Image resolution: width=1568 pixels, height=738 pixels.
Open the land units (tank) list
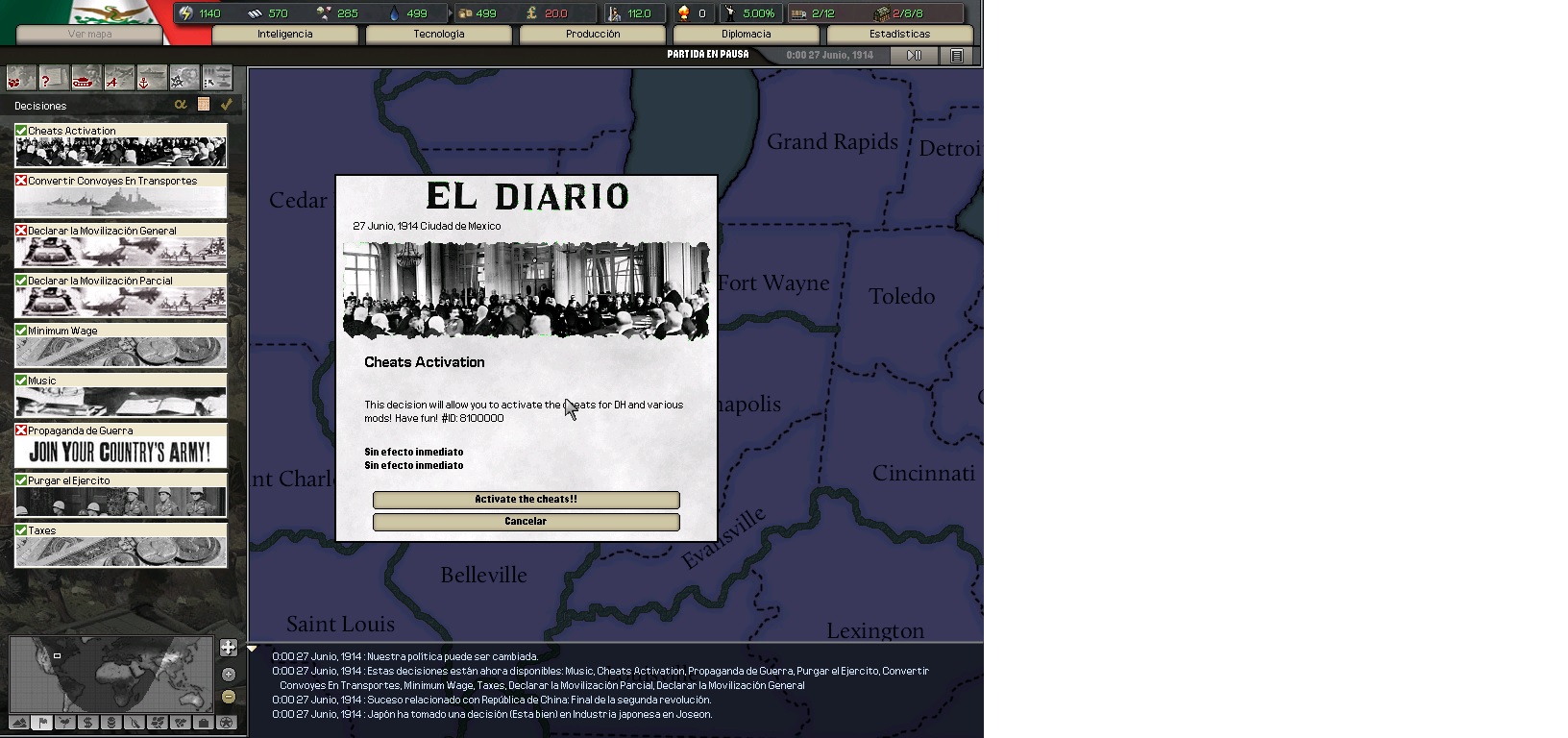(x=86, y=79)
